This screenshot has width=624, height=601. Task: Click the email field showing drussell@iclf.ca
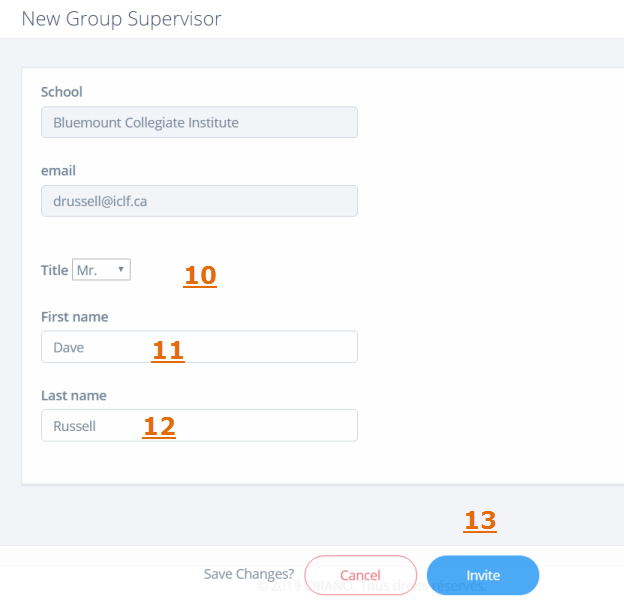click(x=199, y=201)
